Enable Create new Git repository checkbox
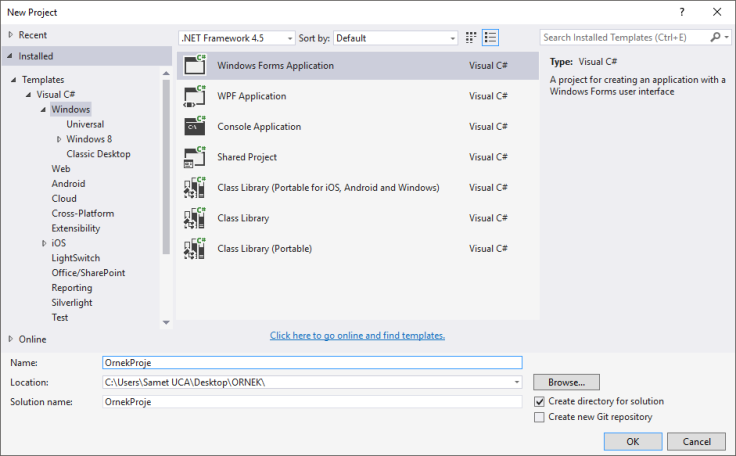 pos(539,417)
